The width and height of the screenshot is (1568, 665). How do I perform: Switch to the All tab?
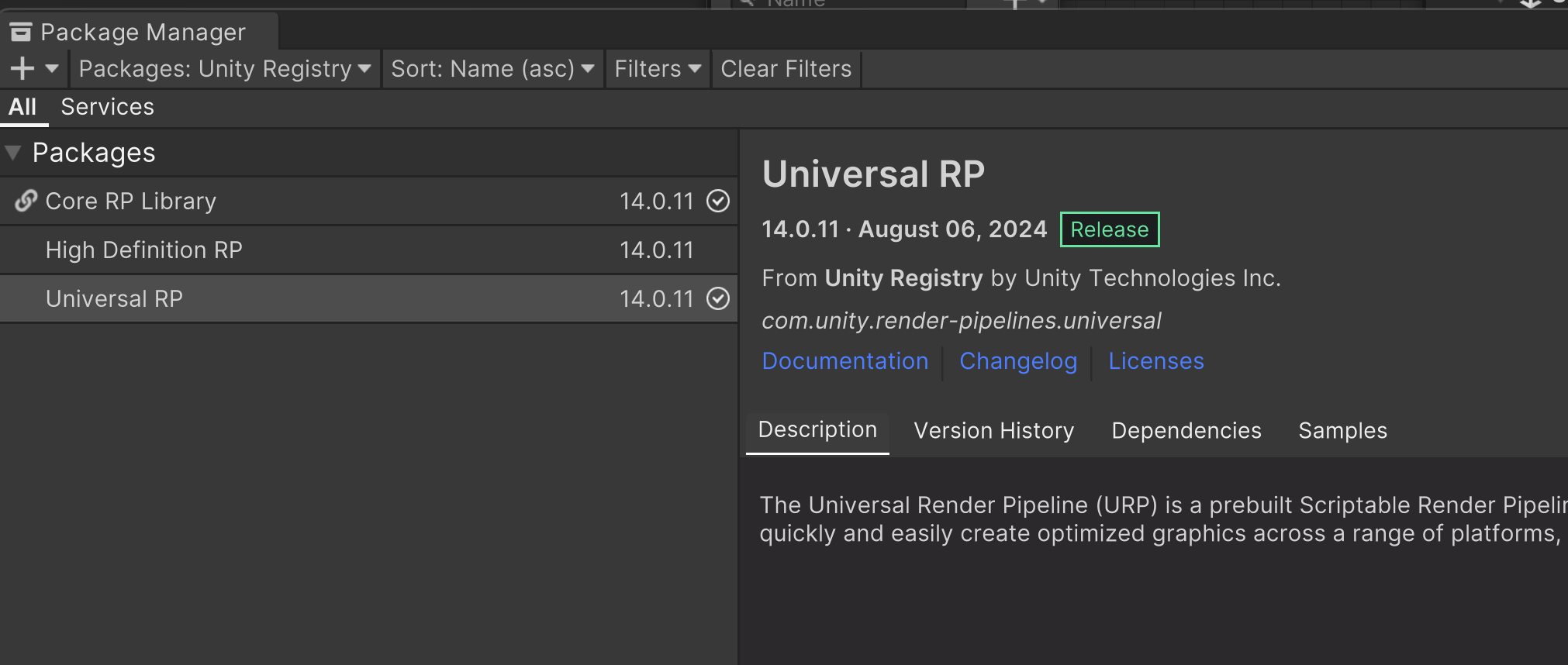coord(22,107)
